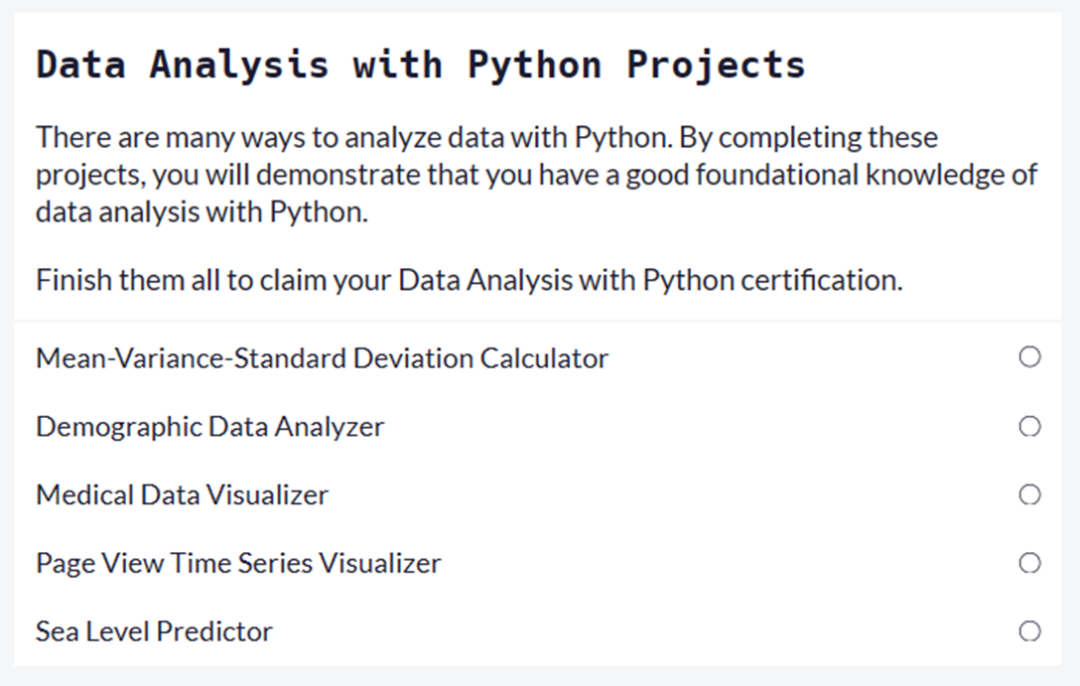1080x686 pixels.
Task: Open the Medical Data Visualizer project
Action: pyautogui.click(x=182, y=495)
